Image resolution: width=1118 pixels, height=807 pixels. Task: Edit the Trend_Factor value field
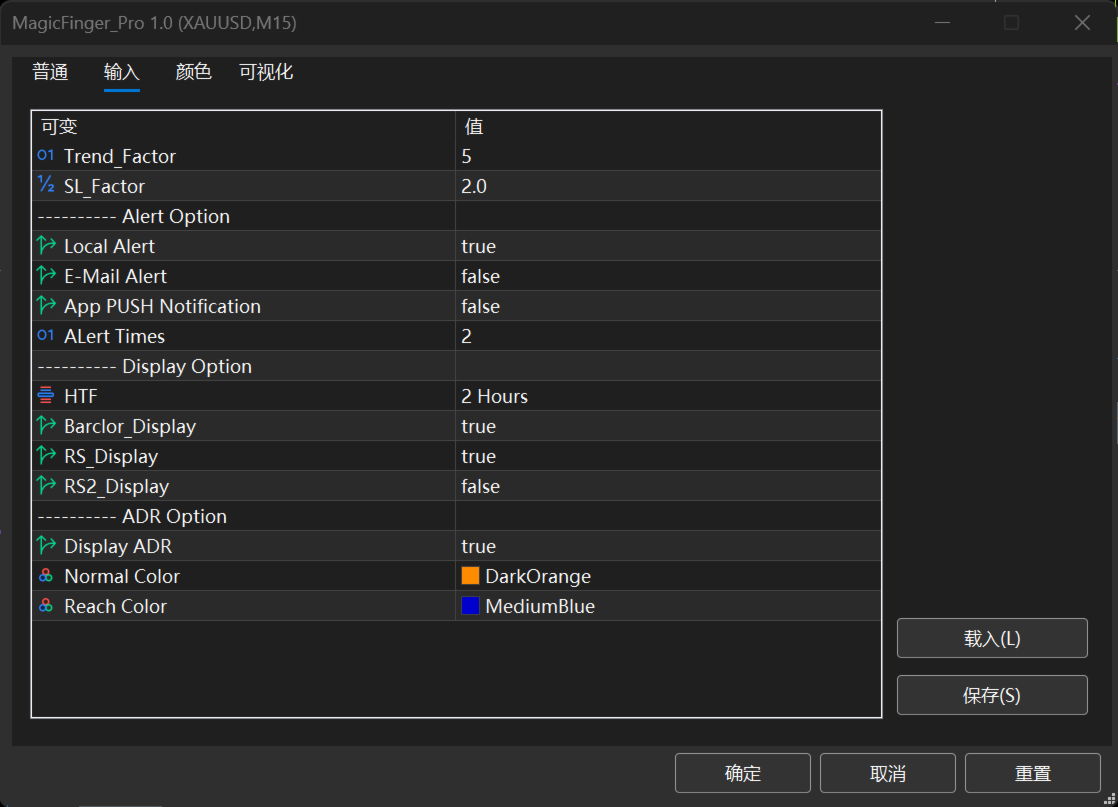[x=668, y=156]
